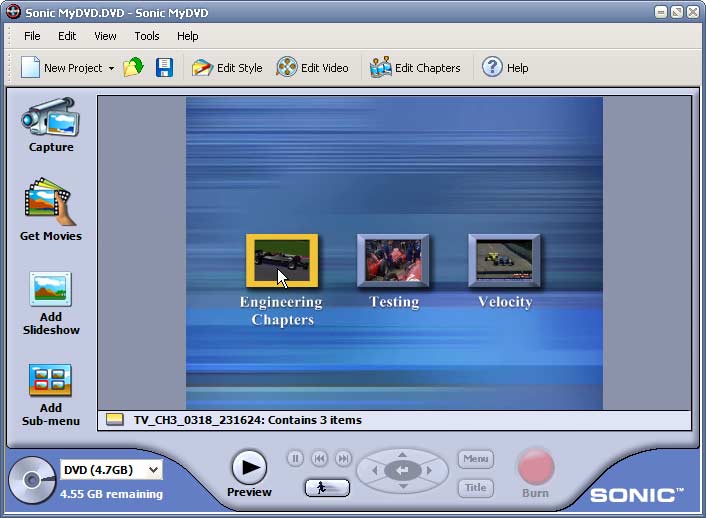Screen dimensions: 706x518
Task: Close the Sonic MyDVD window
Action: tap(693, 12)
